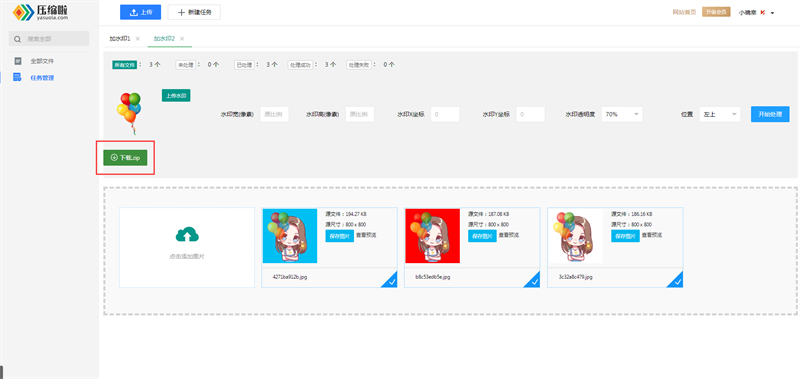The width and height of the screenshot is (800, 379).
Task: Click the 压缩啦 yasuola.com logo
Action: [x=40, y=12]
